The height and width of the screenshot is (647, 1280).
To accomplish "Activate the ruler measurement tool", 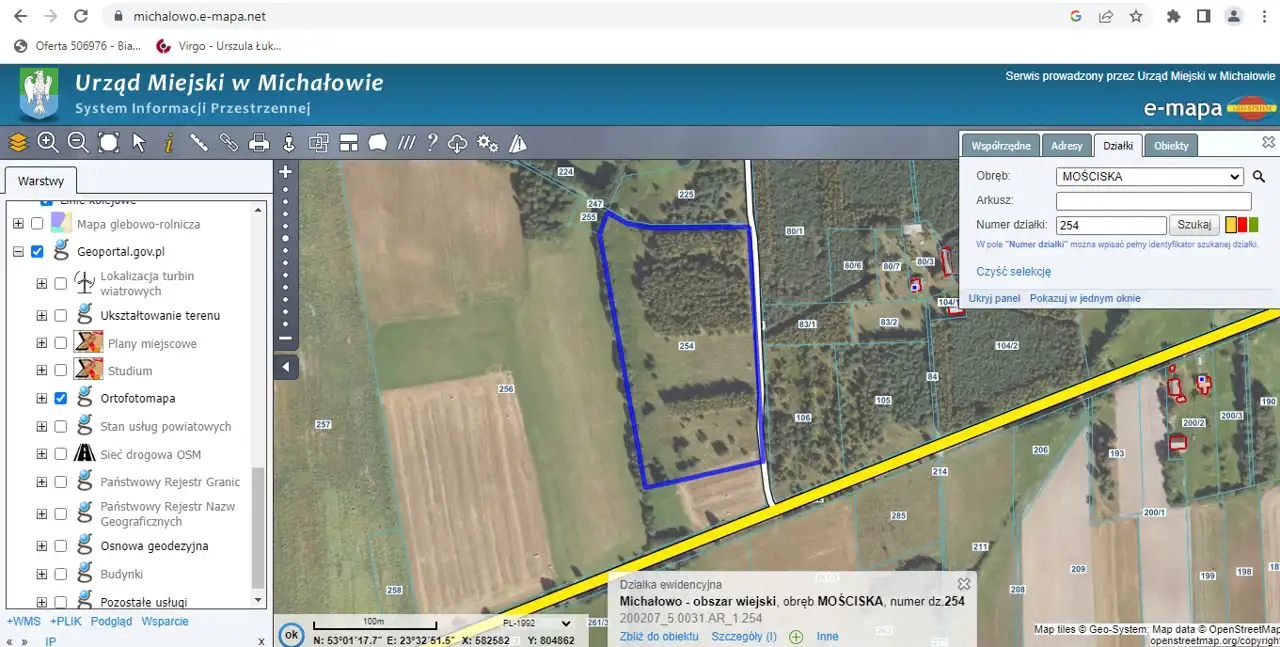I will [x=199, y=142].
